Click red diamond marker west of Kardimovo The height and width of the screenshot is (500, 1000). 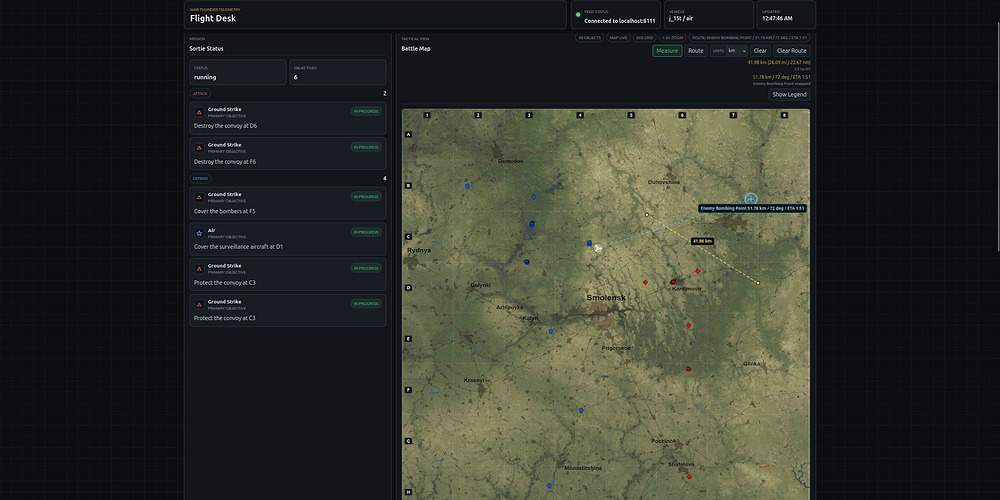[645, 282]
